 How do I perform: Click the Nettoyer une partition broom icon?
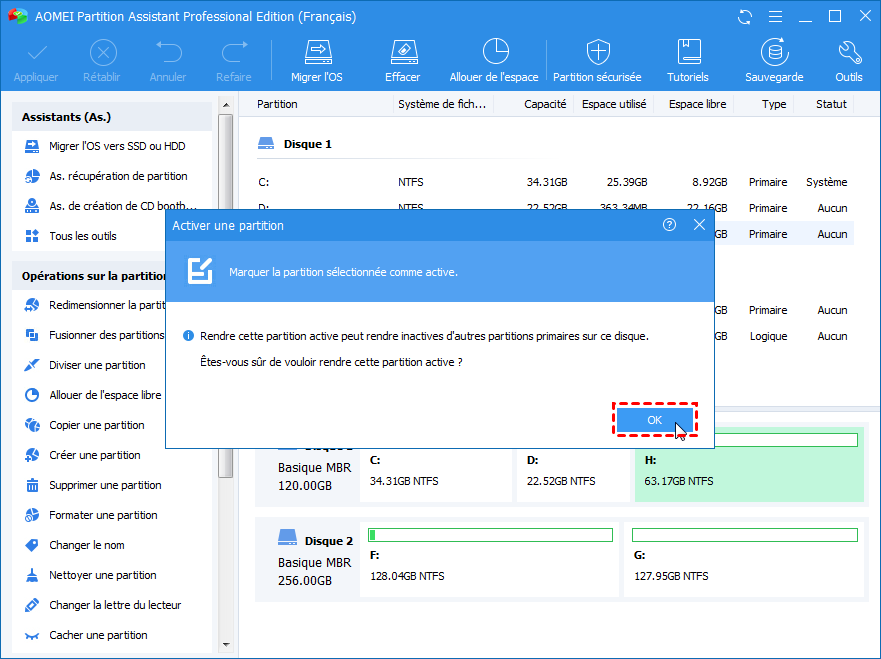click(x=32, y=575)
